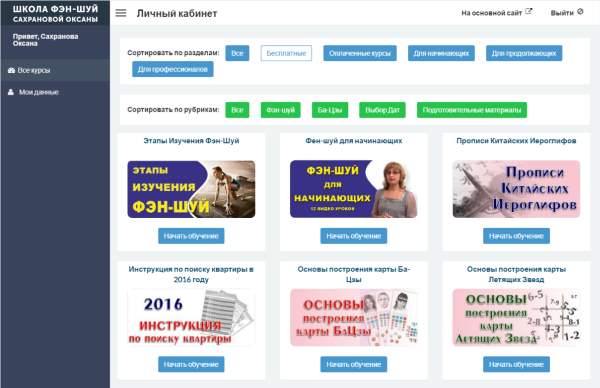Screen dimensions: 600x388
Task: Select Все курсы sidebar item
Action: click(55, 70)
